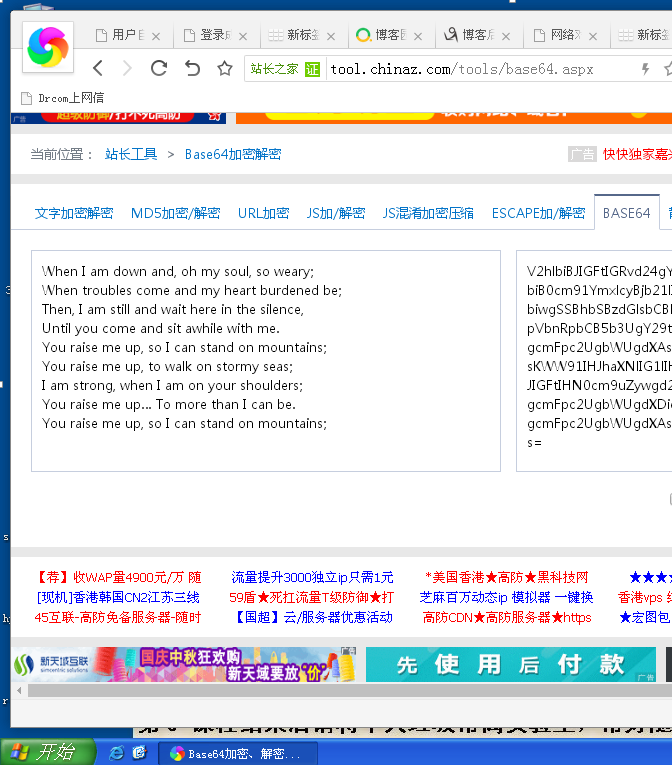The width and height of the screenshot is (672, 765).
Task: Close the 登录 tab
Action: point(243,36)
